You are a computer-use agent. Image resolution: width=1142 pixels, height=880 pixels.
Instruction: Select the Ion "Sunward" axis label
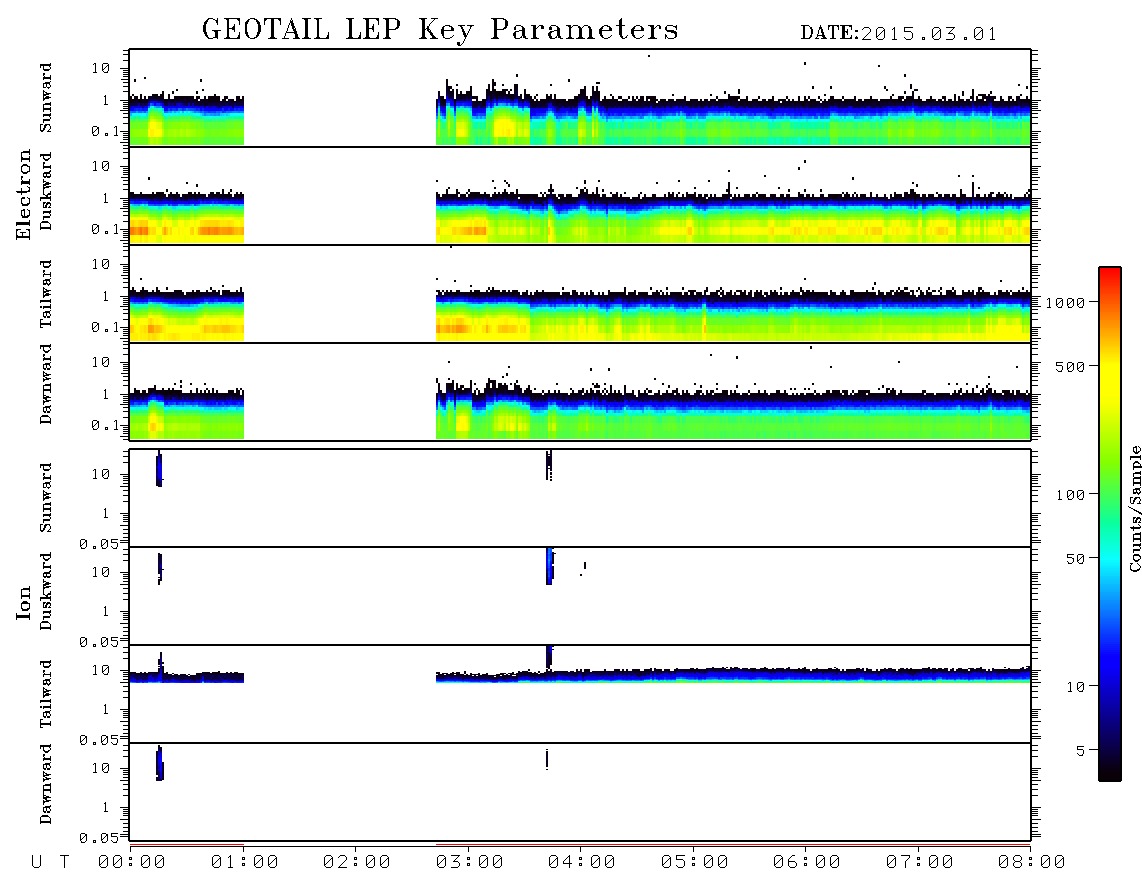(46, 498)
